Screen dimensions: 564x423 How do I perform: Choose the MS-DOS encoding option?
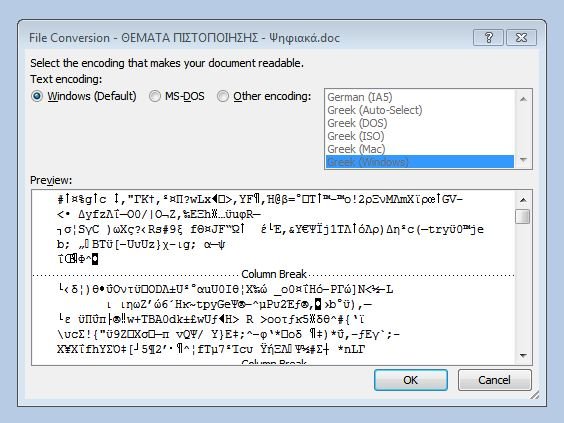coord(155,96)
